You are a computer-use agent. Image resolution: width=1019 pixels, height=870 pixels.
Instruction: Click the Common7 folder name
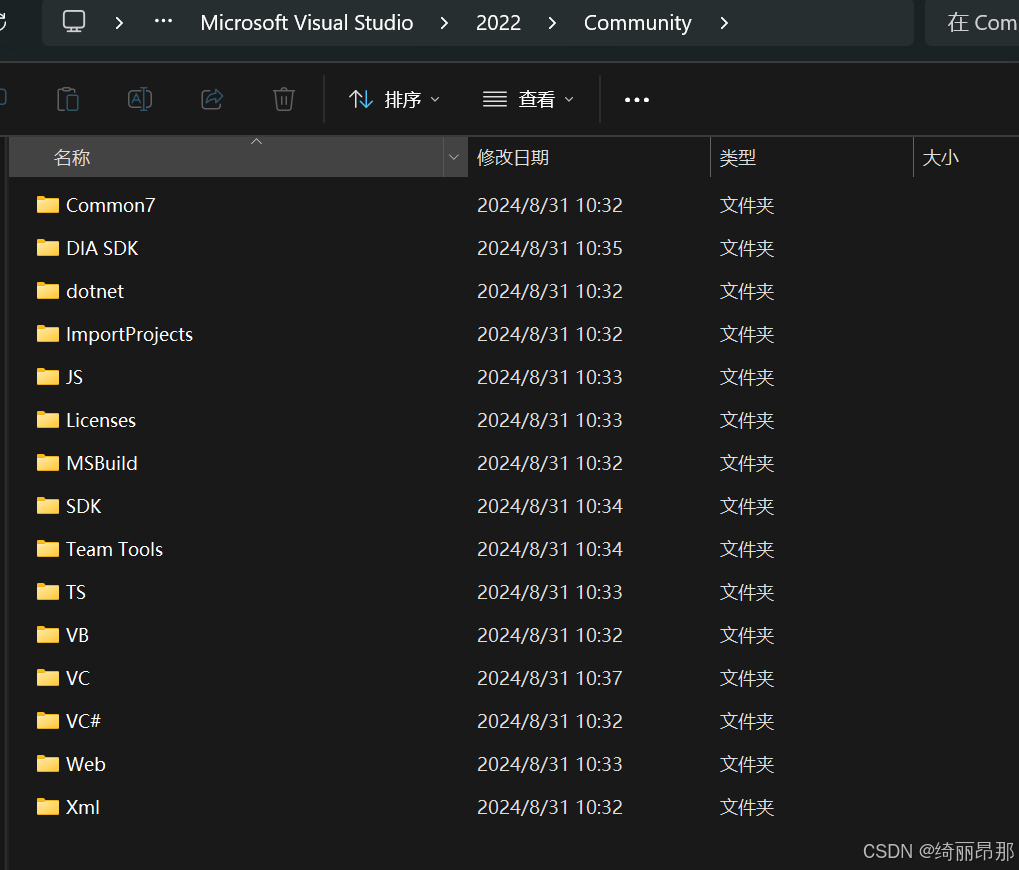tap(110, 205)
